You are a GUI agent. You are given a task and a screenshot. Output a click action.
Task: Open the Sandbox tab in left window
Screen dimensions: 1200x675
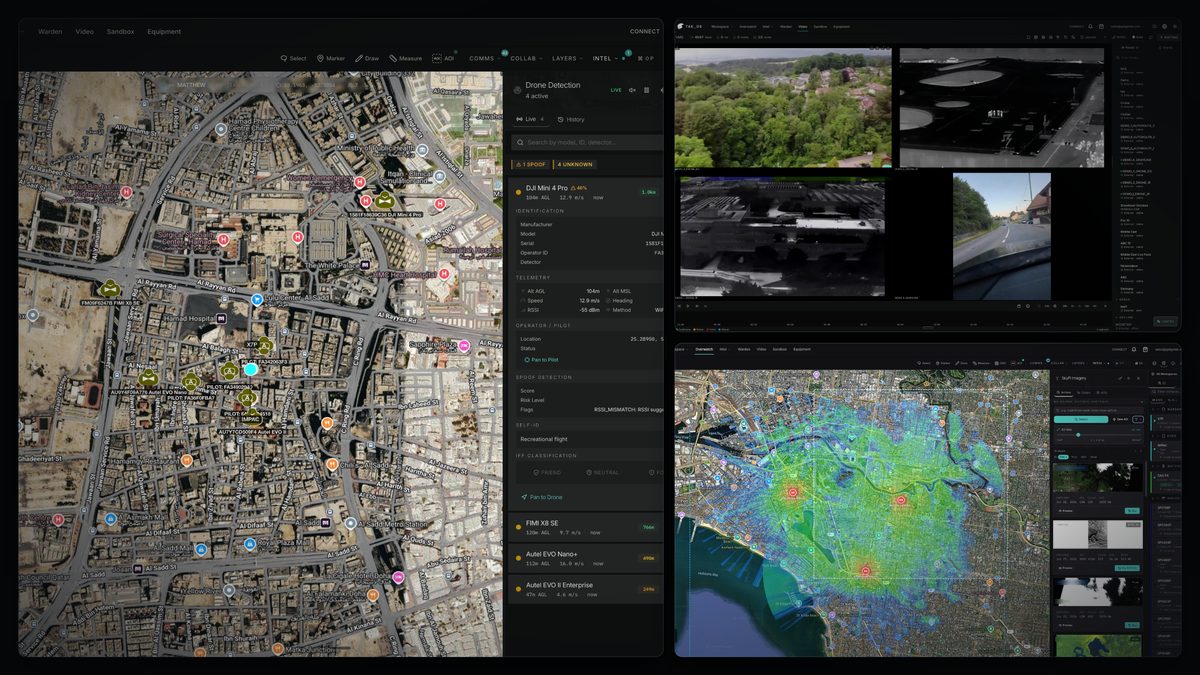[x=120, y=31]
